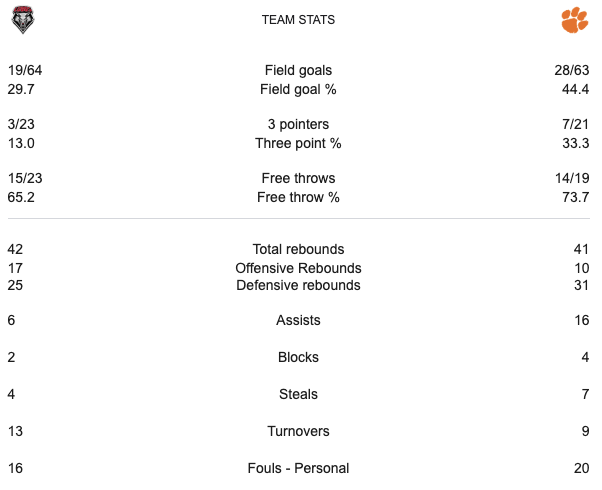
Task: Select the Free throw % label
Action: pyautogui.click(x=298, y=197)
